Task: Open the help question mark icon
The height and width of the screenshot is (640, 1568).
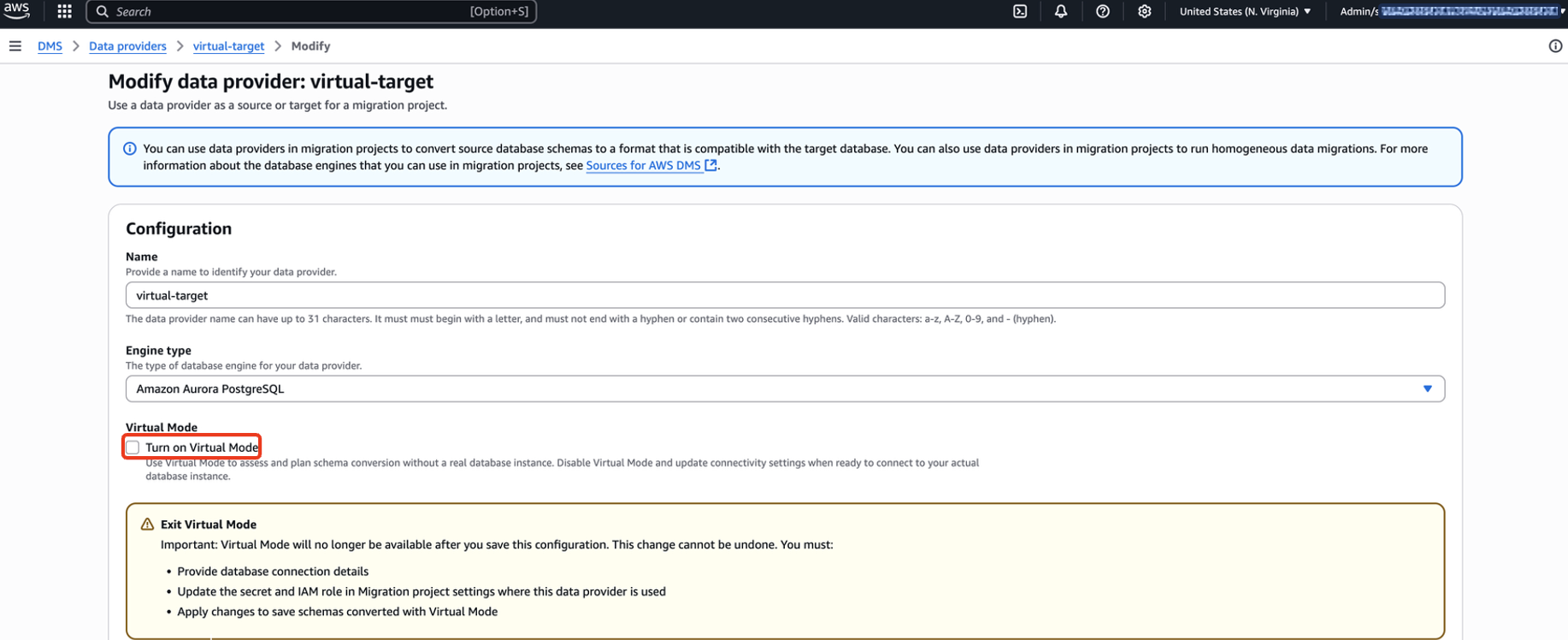Action: click(1102, 11)
